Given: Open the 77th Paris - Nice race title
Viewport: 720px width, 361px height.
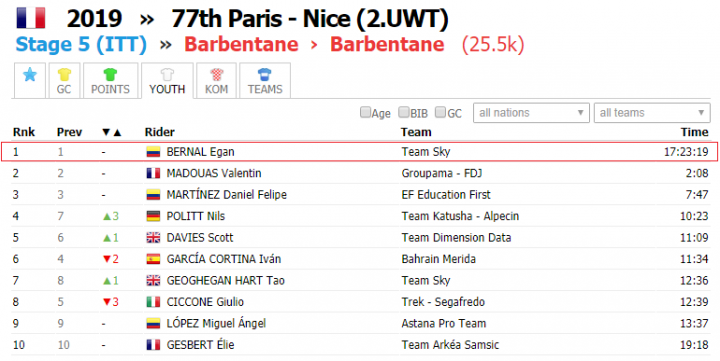Looking at the screenshot, I should pos(310,19).
